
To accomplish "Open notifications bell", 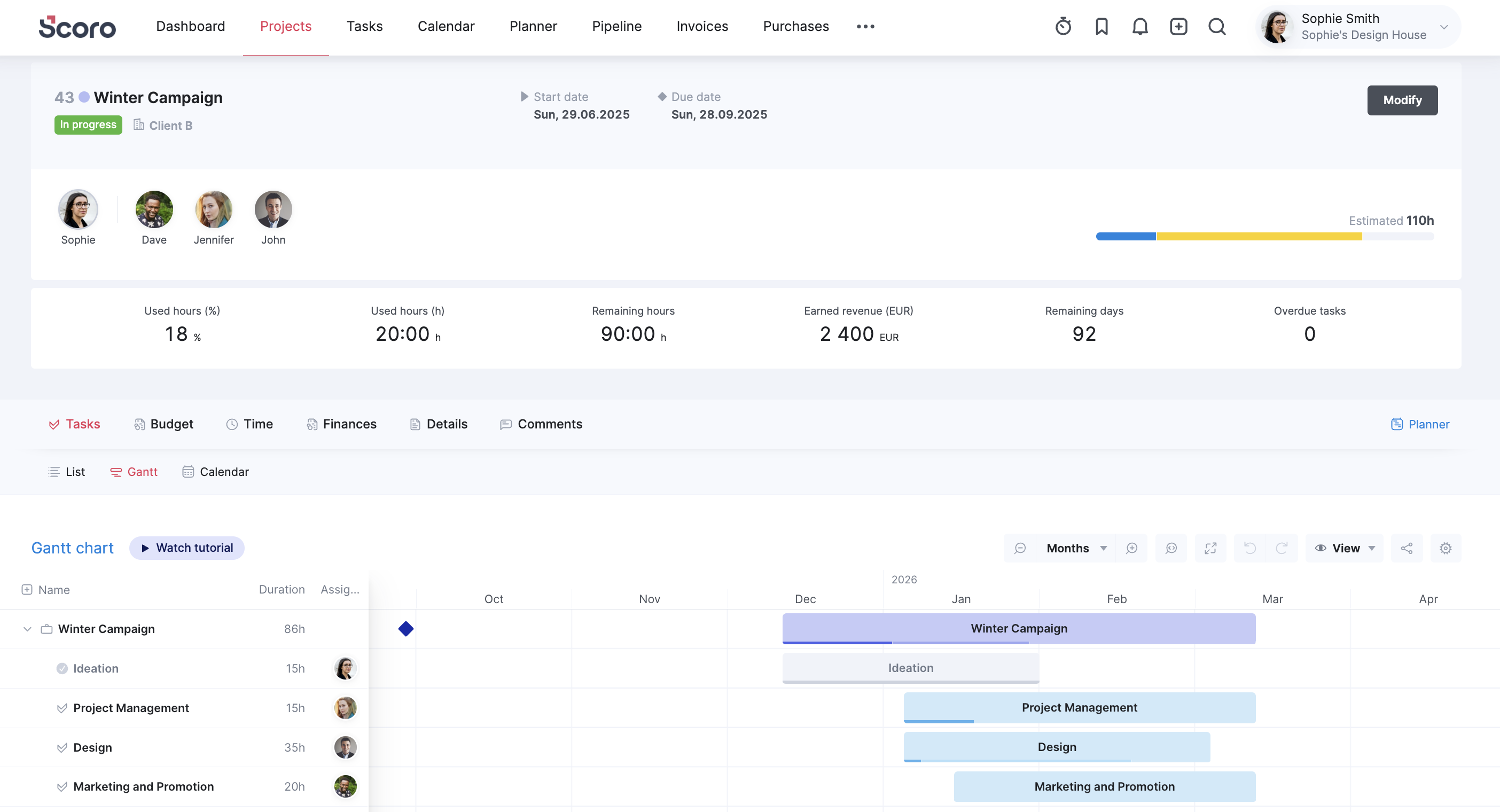I will [x=1139, y=26].
